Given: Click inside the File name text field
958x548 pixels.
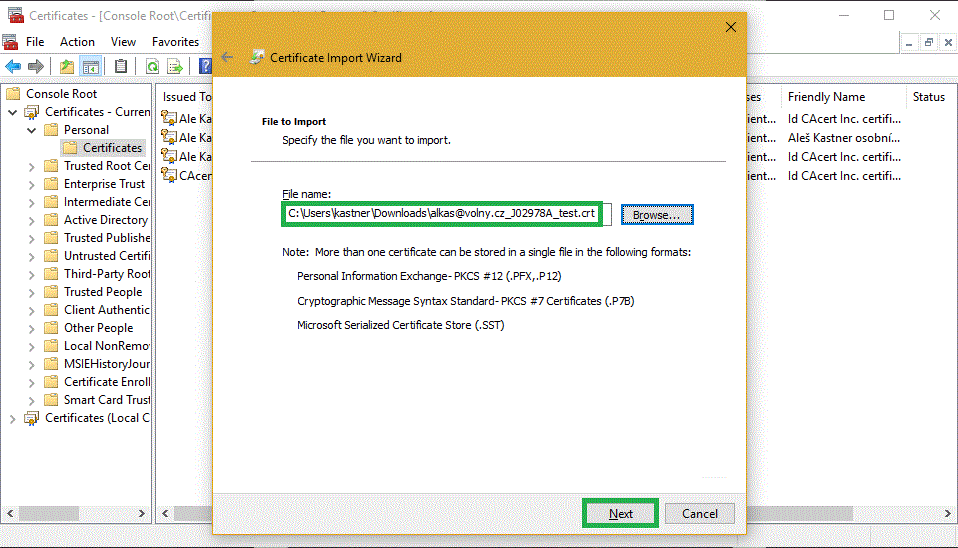Looking at the screenshot, I should point(441,214).
